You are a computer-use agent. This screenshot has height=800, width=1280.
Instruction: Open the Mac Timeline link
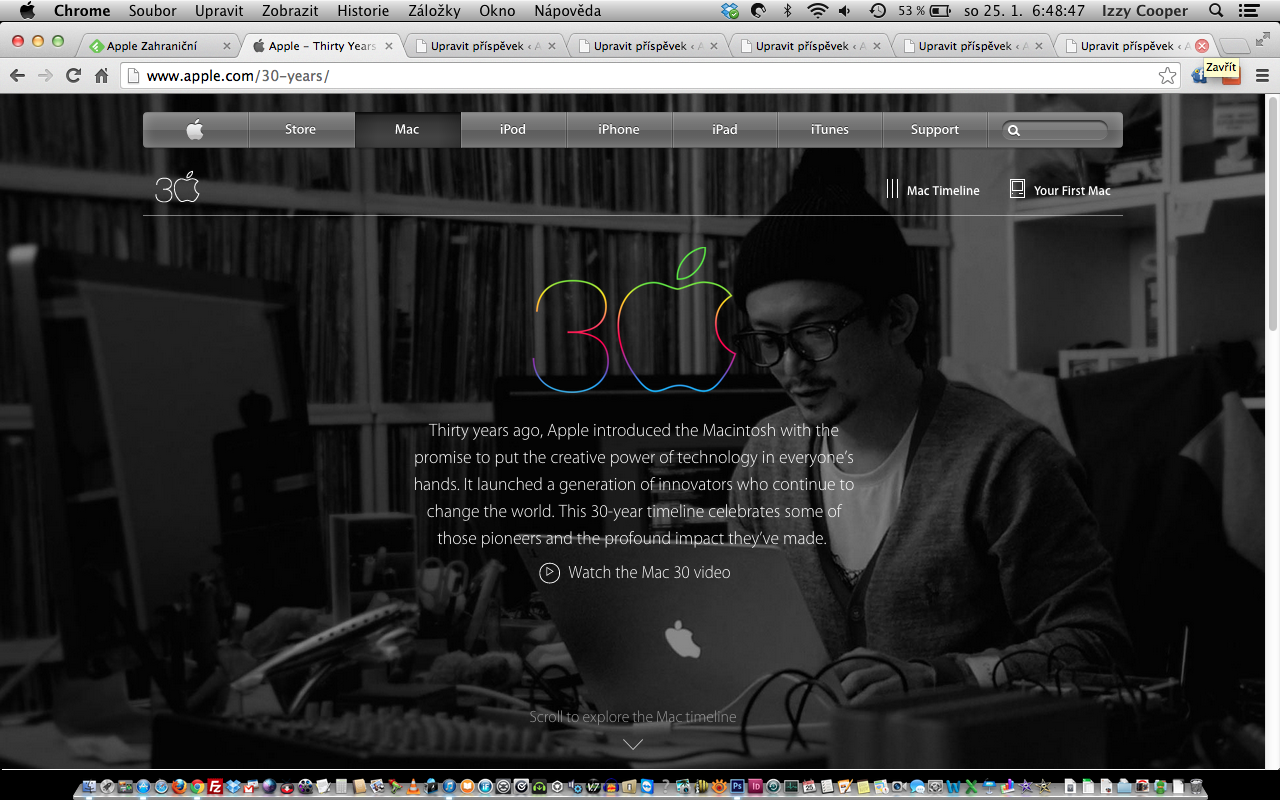[933, 190]
